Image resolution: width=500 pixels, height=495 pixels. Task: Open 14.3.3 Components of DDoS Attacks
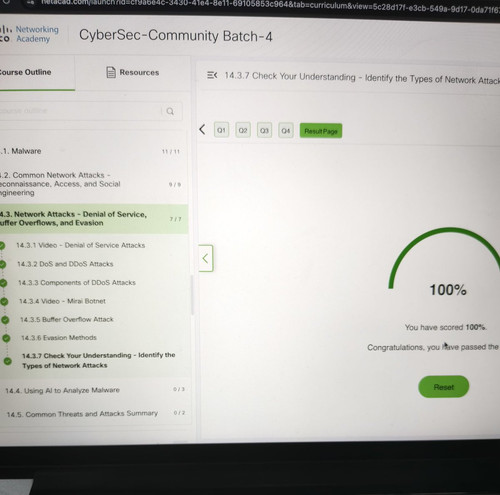(x=77, y=283)
